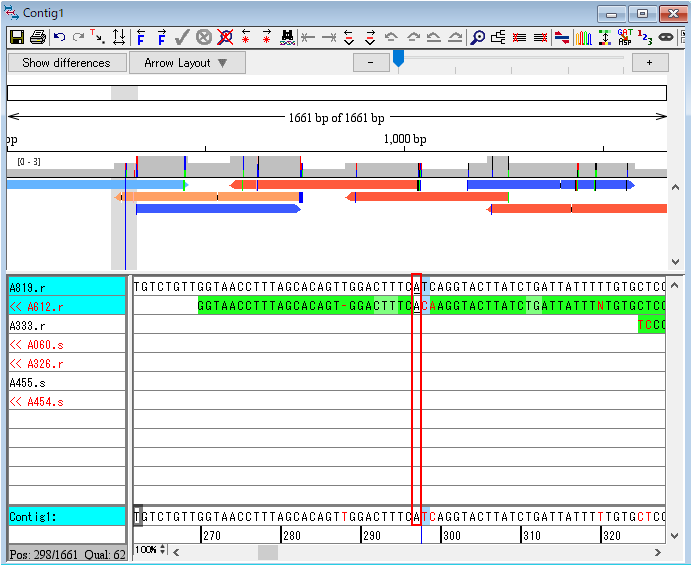
Task: Select the red T with arrow tool
Action: (97, 37)
